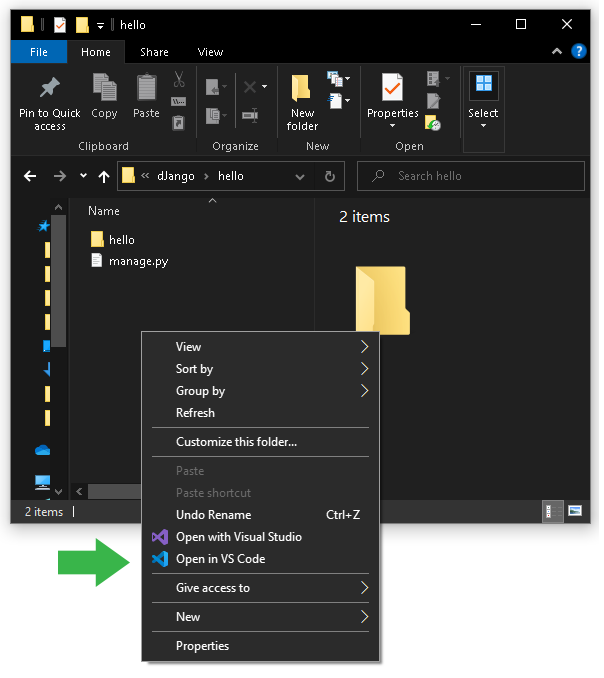Sort by the Name column header

105,212
